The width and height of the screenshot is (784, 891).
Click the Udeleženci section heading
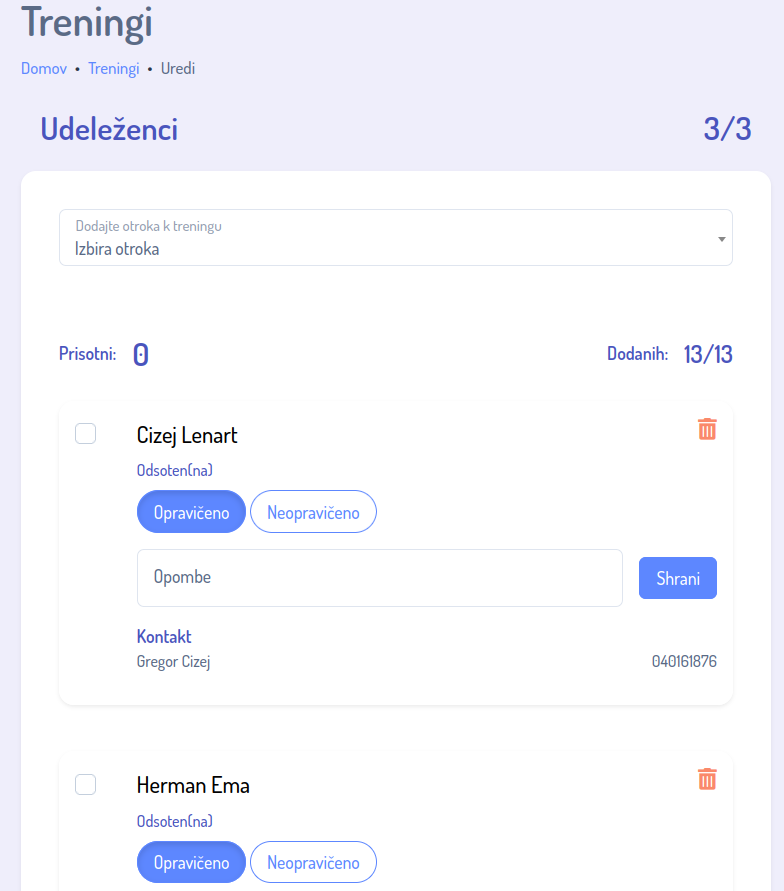109,129
